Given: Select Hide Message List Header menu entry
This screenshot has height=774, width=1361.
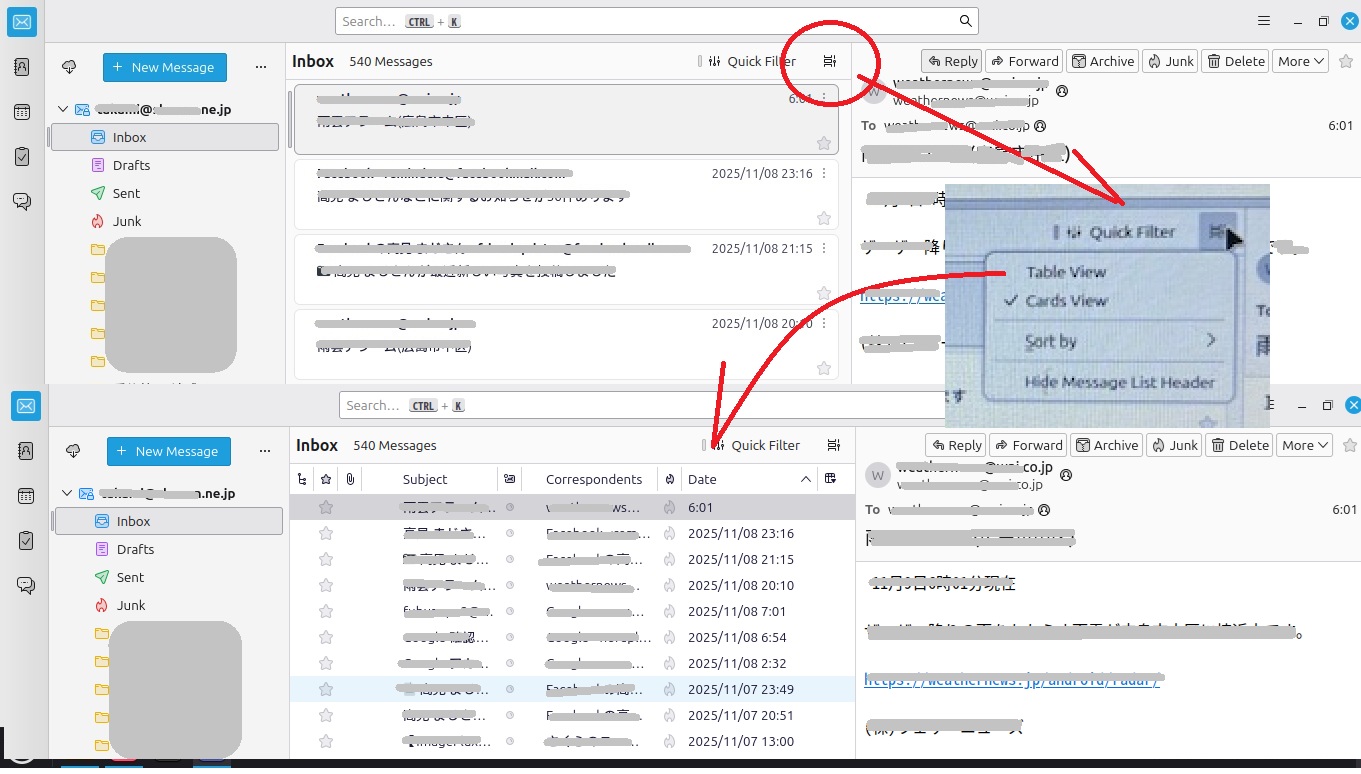Looking at the screenshot, I should [1118, 382].
